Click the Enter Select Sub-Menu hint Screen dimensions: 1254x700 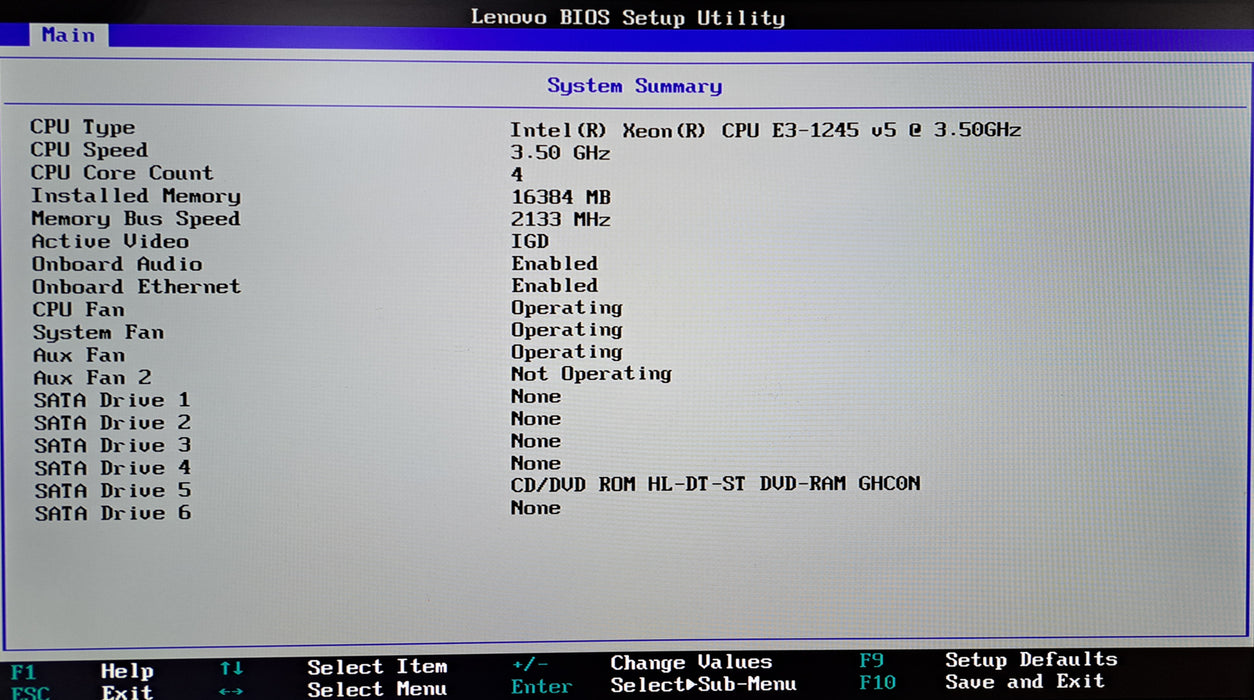pyautogui.click(x=654, y=685)
